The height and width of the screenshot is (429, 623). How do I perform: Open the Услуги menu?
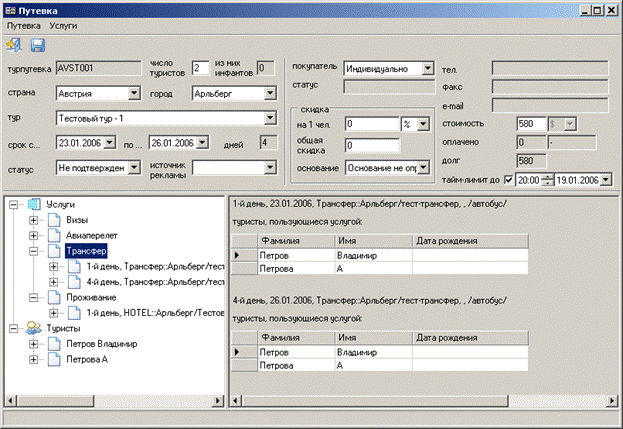click(63, 26)
